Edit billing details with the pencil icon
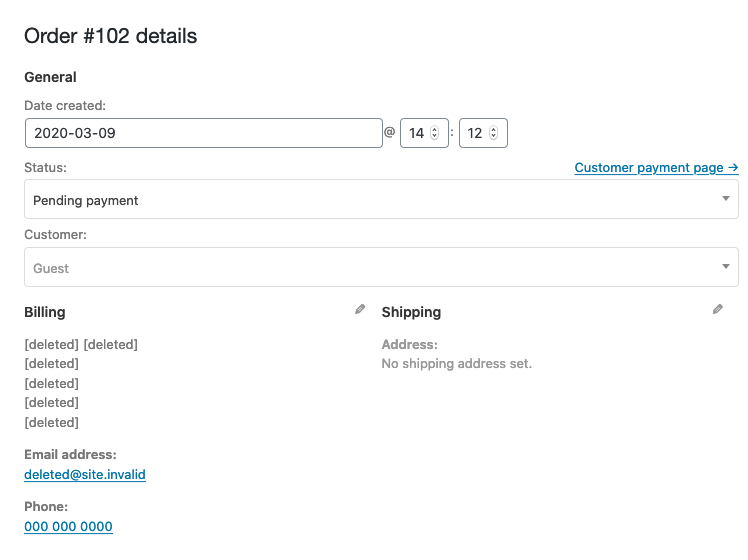Viewport: 748px width, 560px height. pos(360,310)
